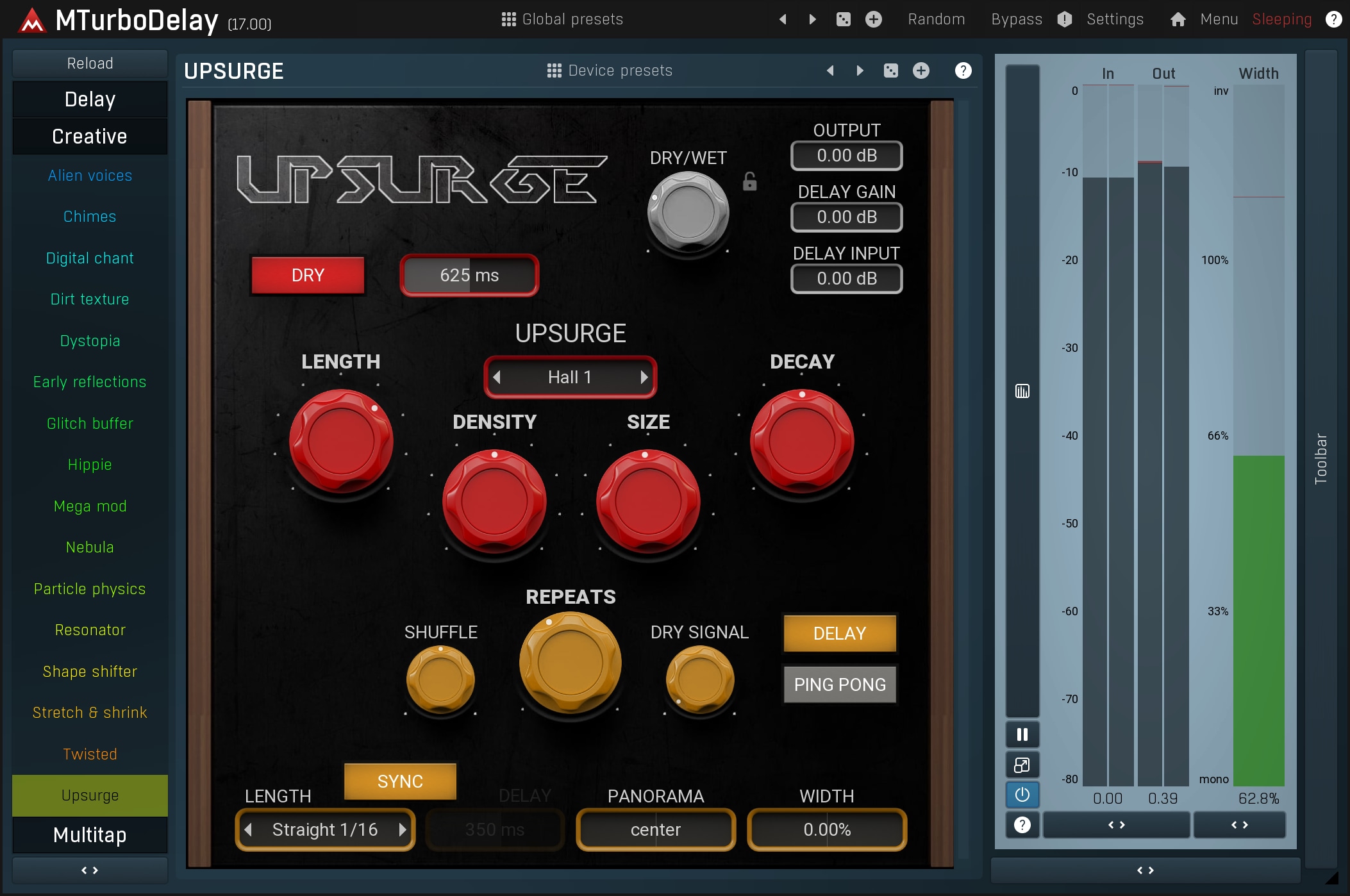
Task: Open the Multitap section tab
Action: coord(90,835)
